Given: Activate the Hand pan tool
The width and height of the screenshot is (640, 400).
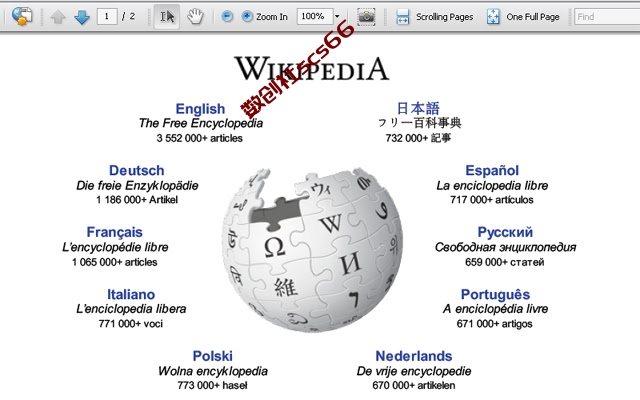Looking at the screenshot, I should point(195,16).
